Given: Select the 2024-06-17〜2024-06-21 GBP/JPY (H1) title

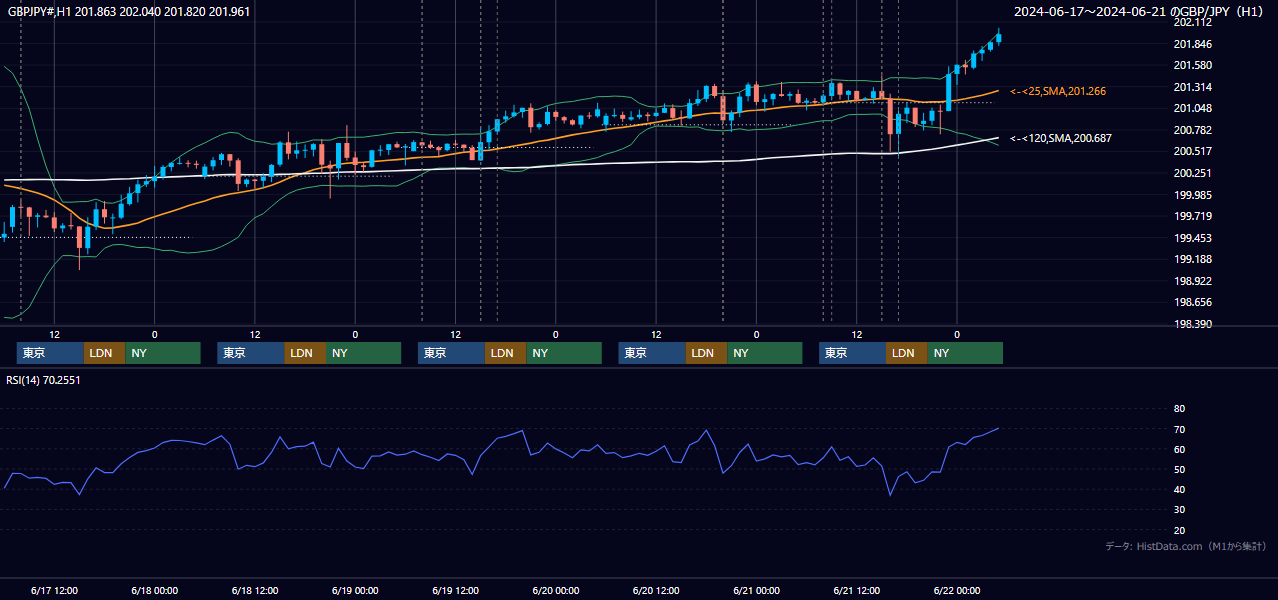Looking at the screenshot, I should click(x=1140, y=12).
